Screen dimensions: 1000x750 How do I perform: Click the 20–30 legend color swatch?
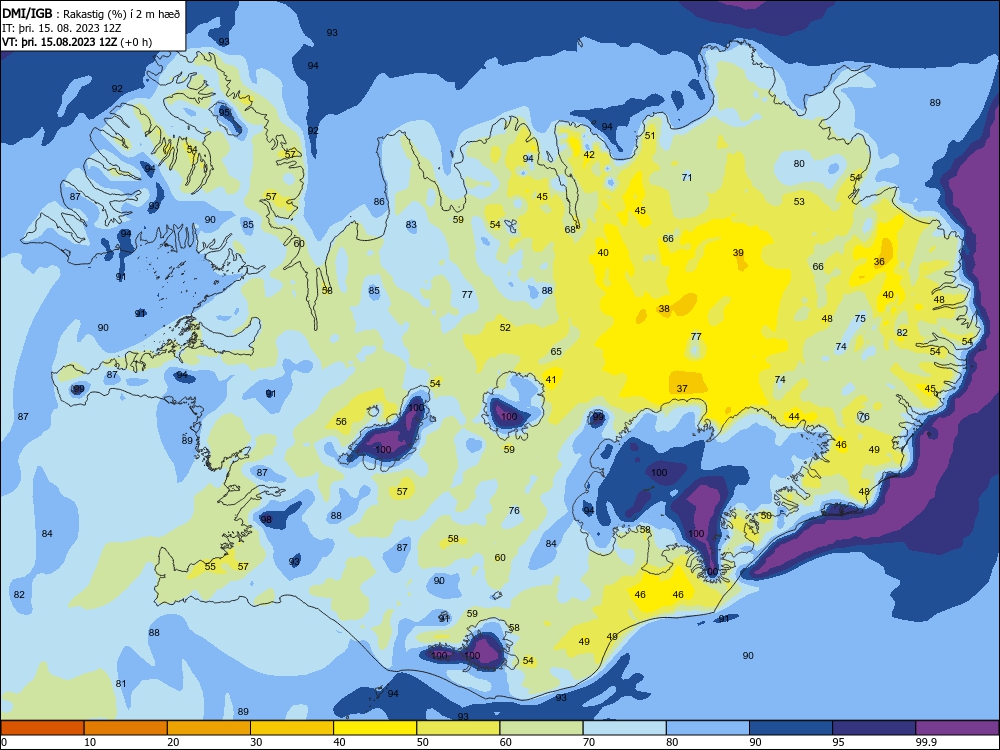click(209, 728)
